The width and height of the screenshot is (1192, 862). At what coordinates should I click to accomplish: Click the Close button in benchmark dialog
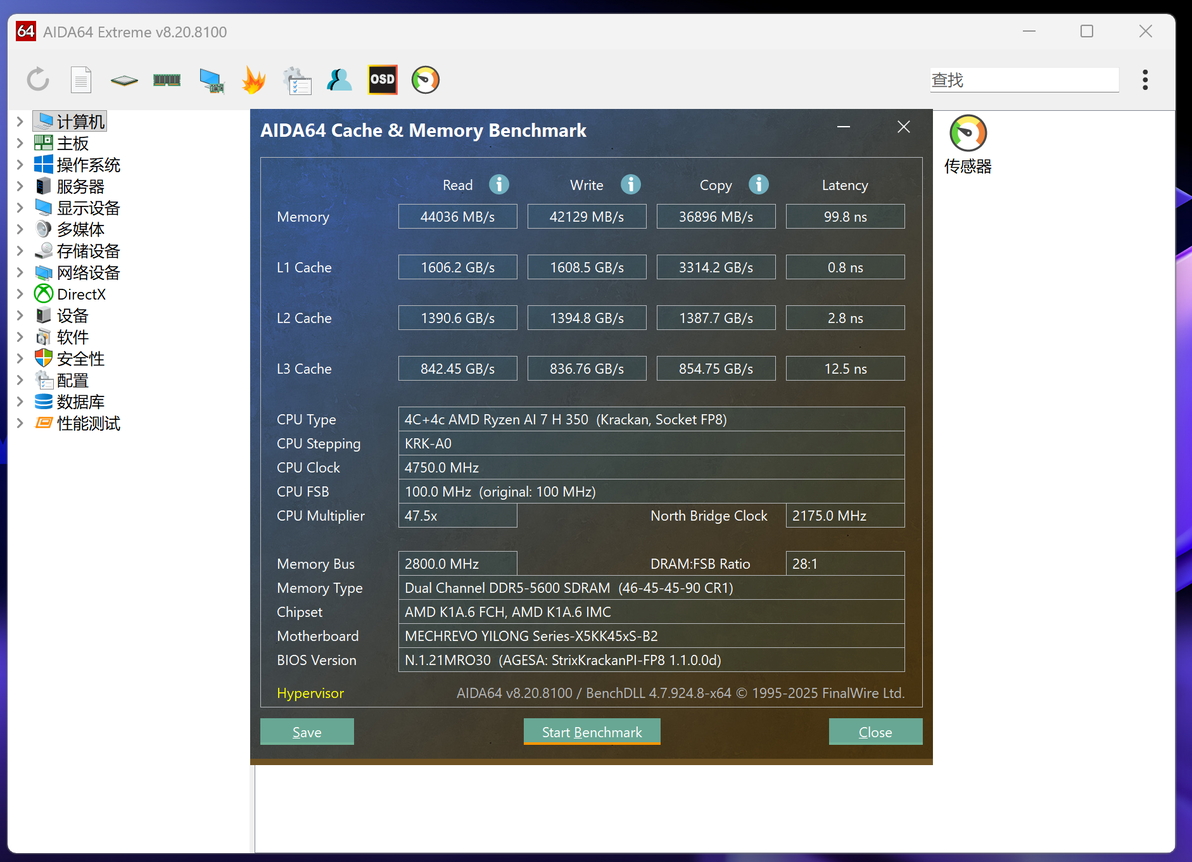pos(875,731)
